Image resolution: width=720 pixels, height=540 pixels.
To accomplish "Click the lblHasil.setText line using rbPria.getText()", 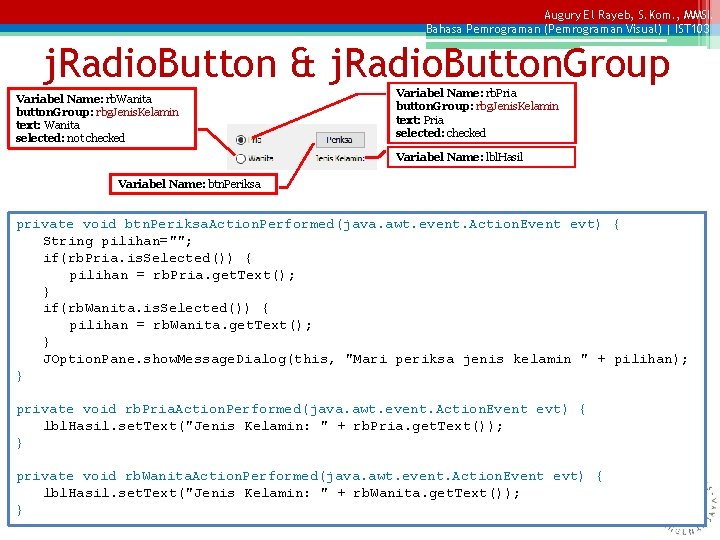I will tap(273, 426).
